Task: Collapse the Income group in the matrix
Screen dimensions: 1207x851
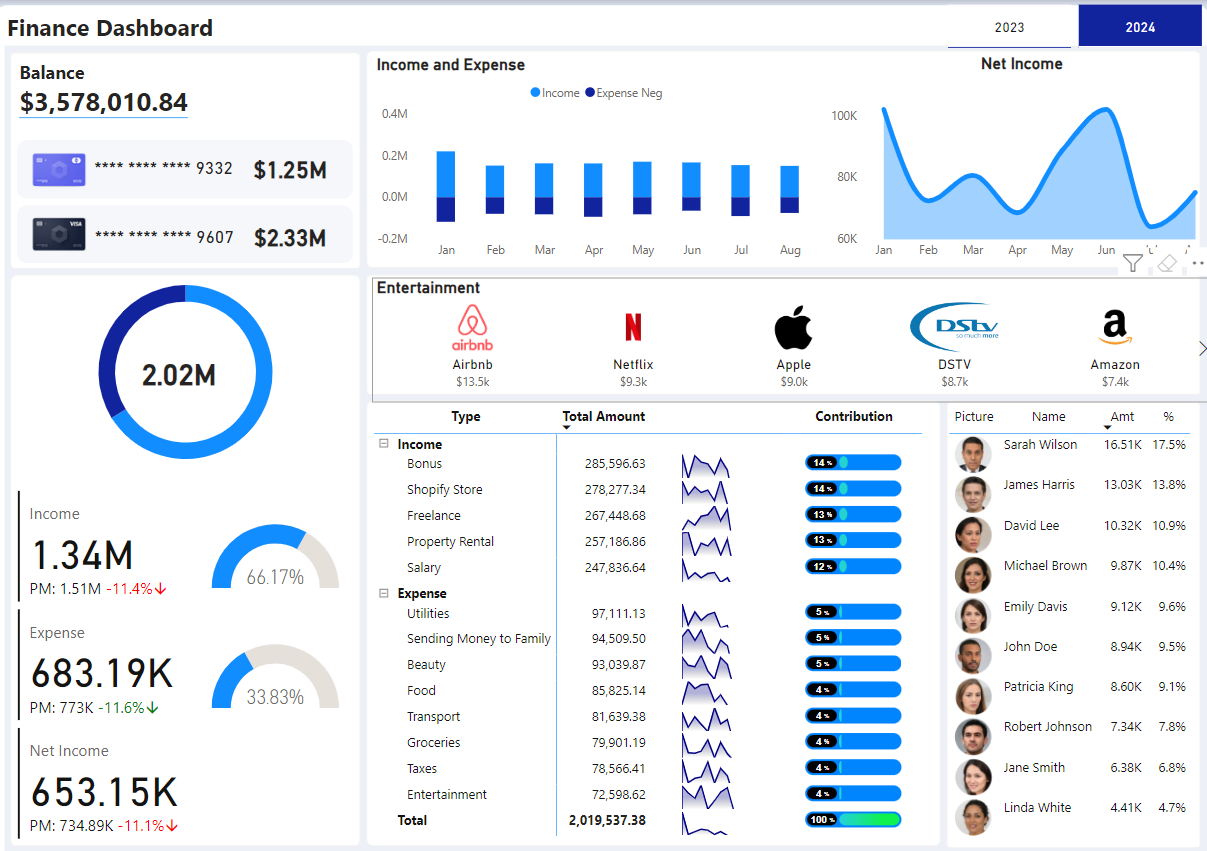Action: point(384,444)
